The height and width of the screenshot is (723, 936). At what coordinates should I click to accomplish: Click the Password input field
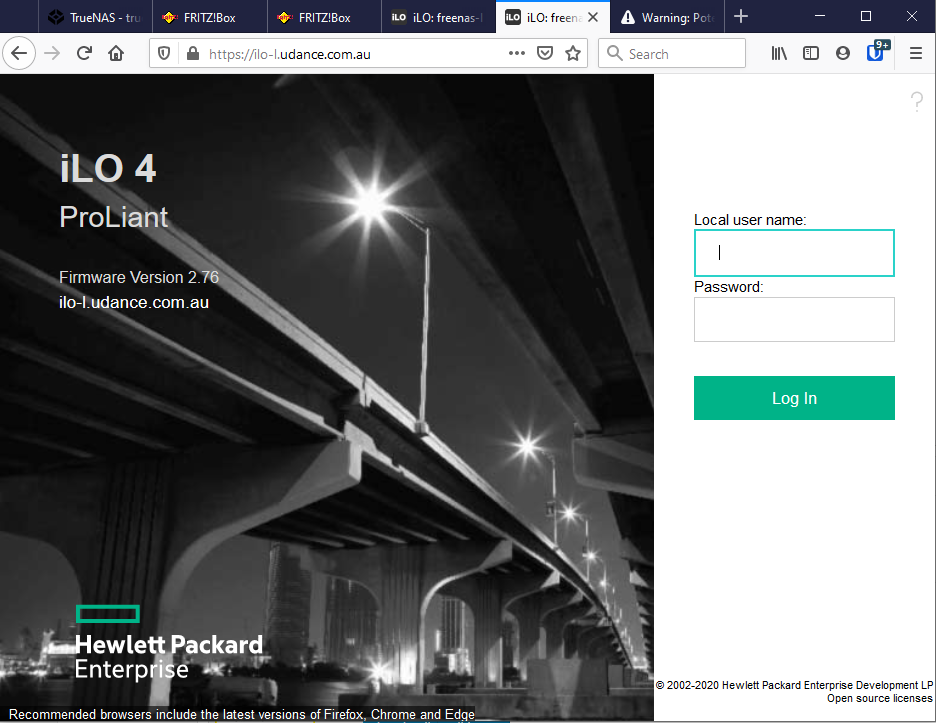794,319
